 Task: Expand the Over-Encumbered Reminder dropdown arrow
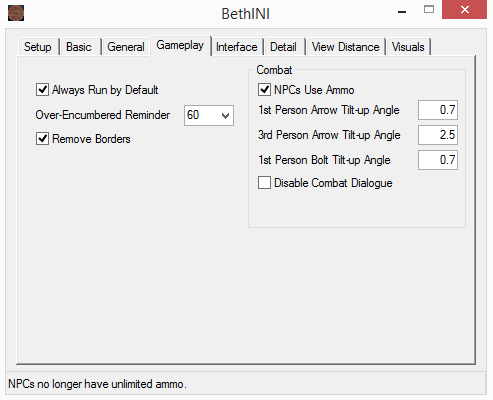(x=225, y=116)
